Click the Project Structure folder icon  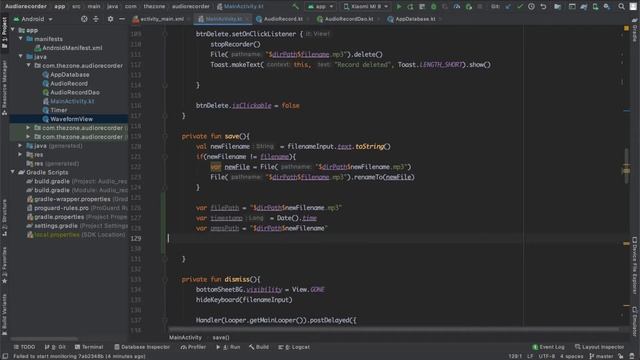pyautogui.click(x=557, y=7)
